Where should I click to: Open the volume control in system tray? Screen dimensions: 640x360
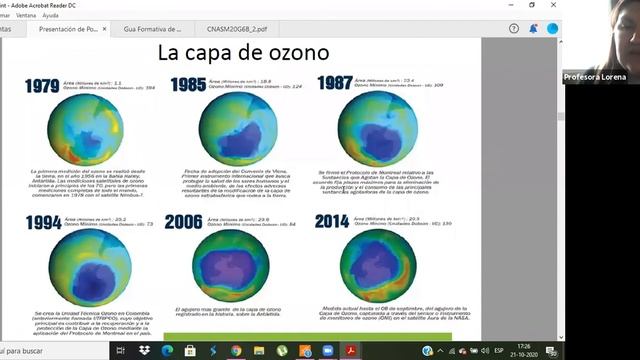pos(485,351)
